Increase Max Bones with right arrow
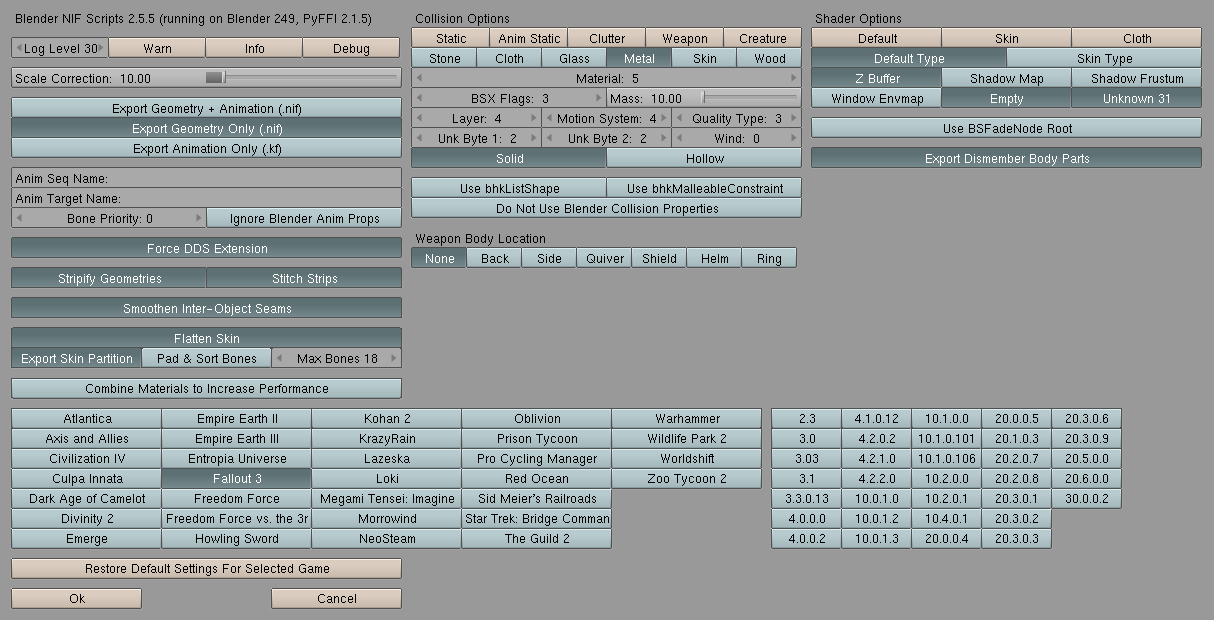This screenshot has width=1214, height=620. click(x=394, y=358)
